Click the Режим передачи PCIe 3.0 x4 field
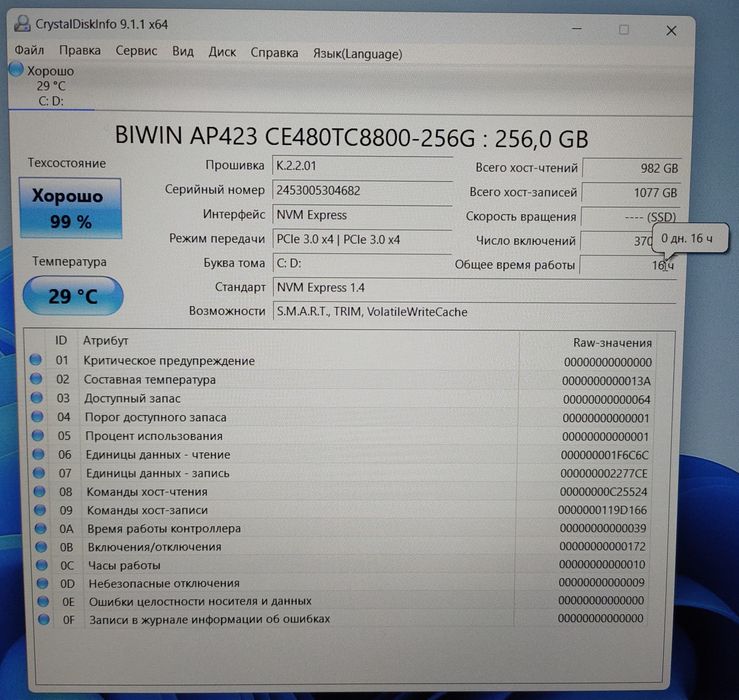The height and width of the screenshot is (700, 739). pos(362,239)
